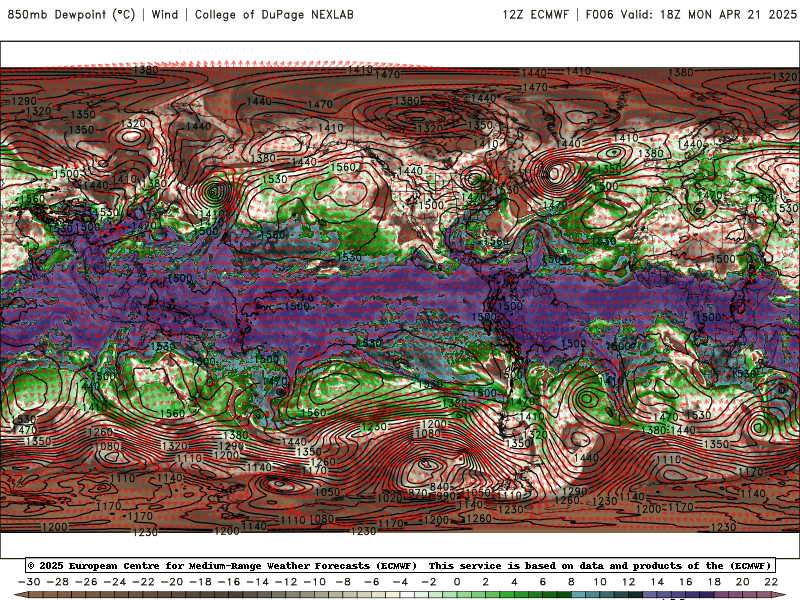Click the 'F006 Valid: 18Z MON APR 21 2025' text
800x600 pixels.
(691, 14)
